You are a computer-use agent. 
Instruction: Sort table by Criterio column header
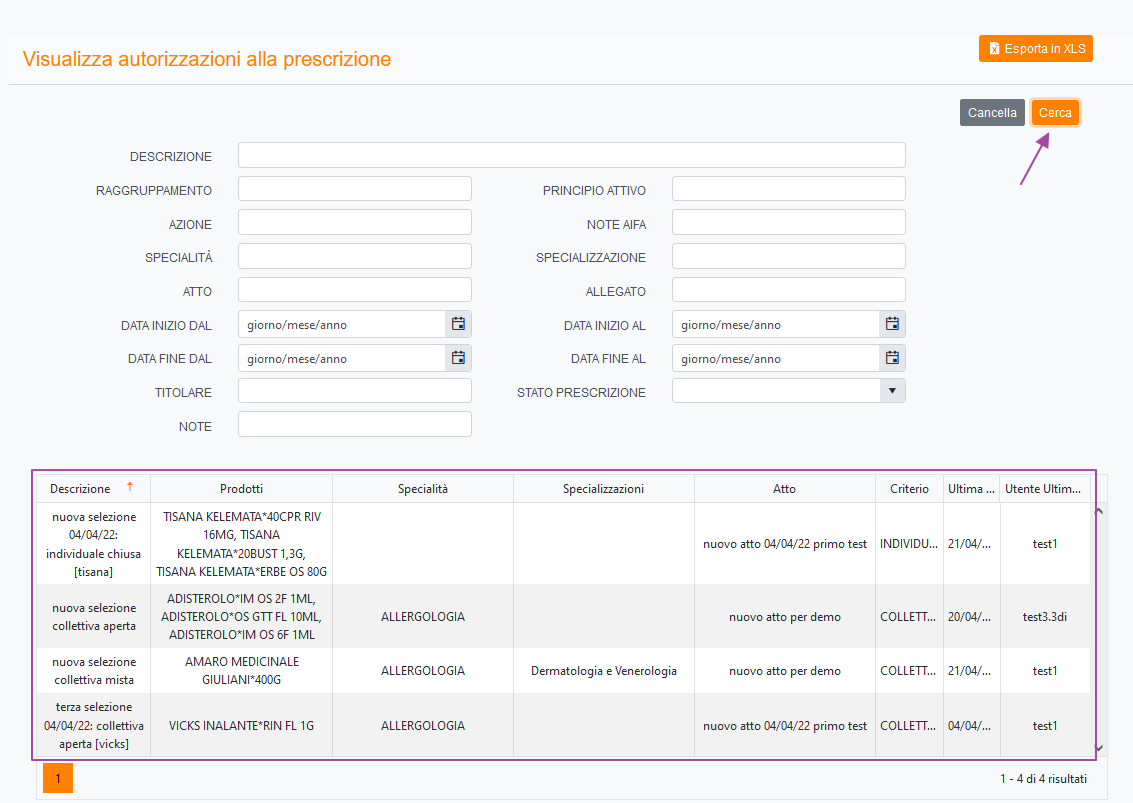coord(909,489)
